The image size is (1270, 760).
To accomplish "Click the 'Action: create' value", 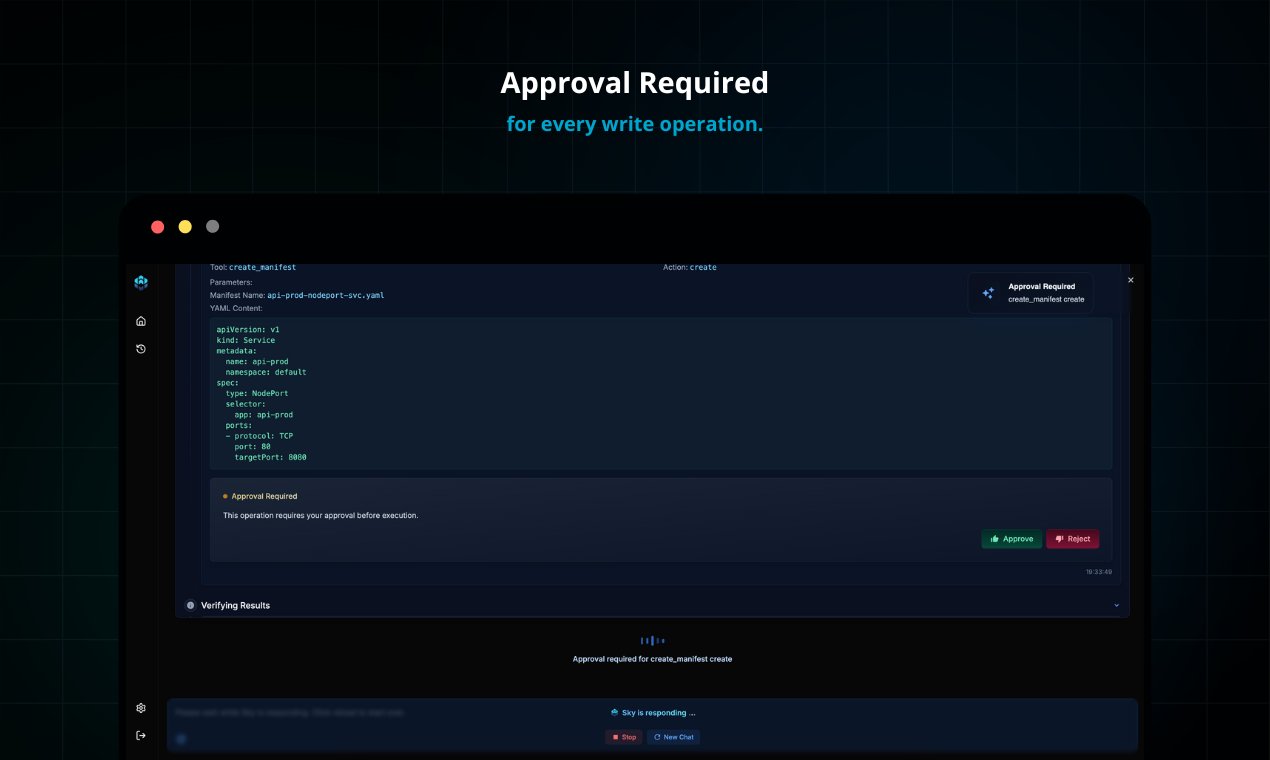I will pos(703,268).
